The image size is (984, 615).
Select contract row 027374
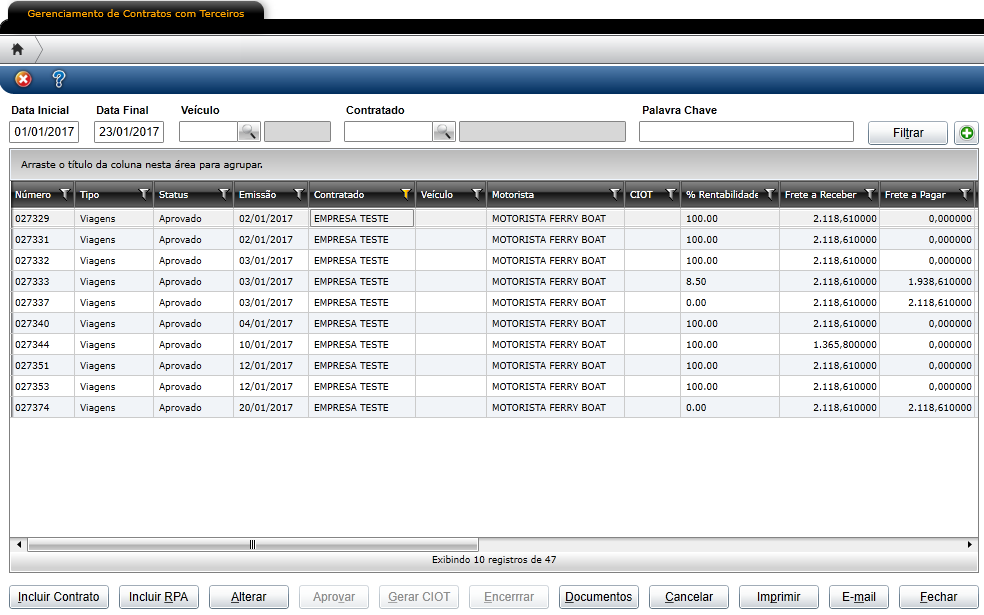493,408
